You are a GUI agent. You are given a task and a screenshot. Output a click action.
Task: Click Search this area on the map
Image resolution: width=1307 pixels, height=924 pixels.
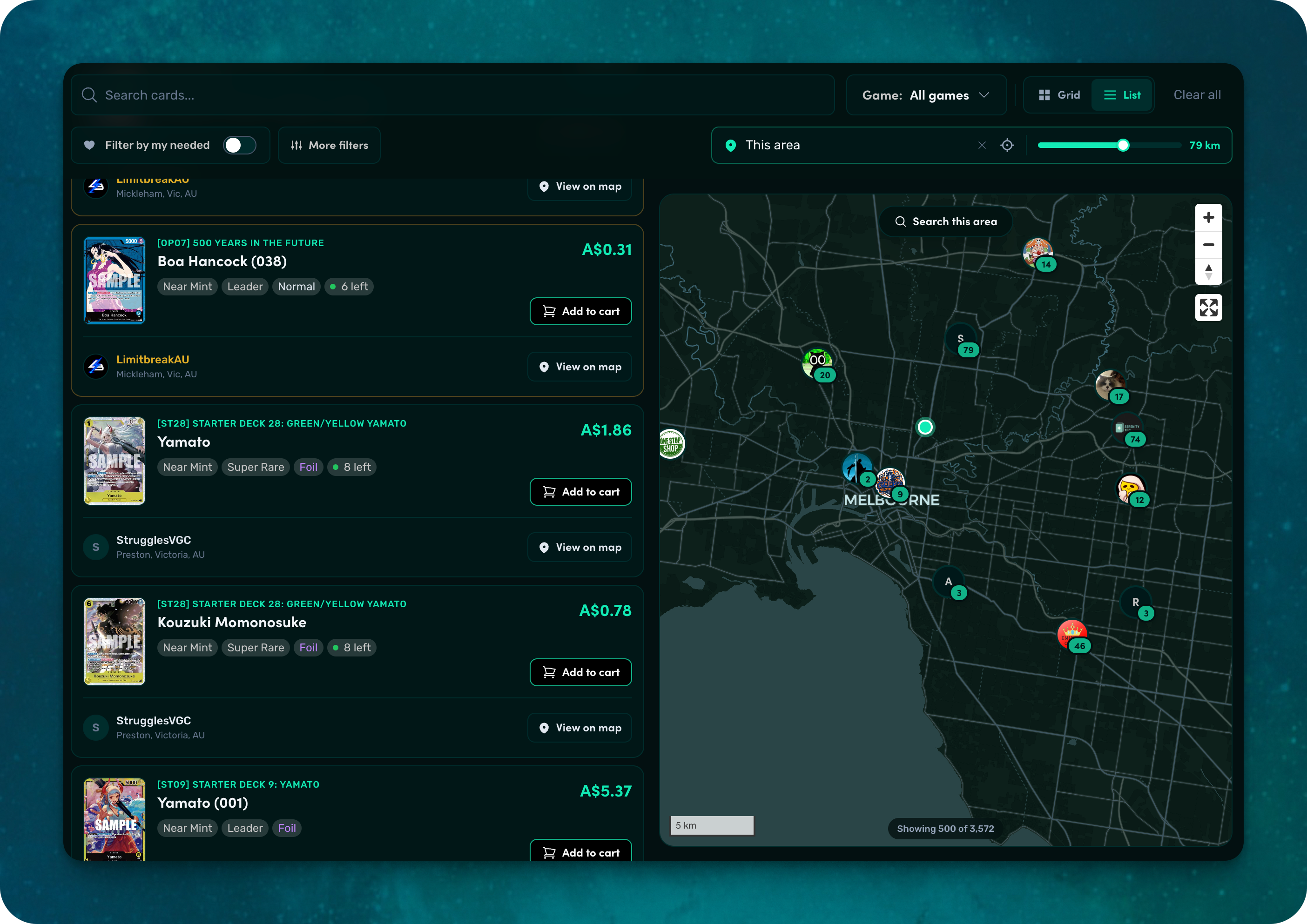(945, 221)
